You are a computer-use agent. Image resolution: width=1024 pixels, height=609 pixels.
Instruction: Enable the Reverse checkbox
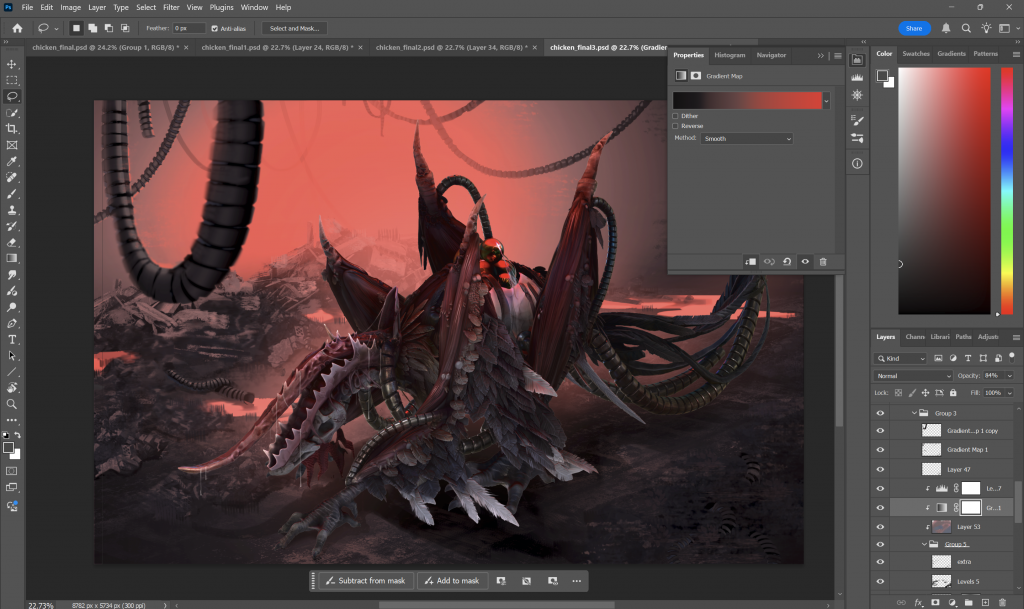click(x=675, y=126)
